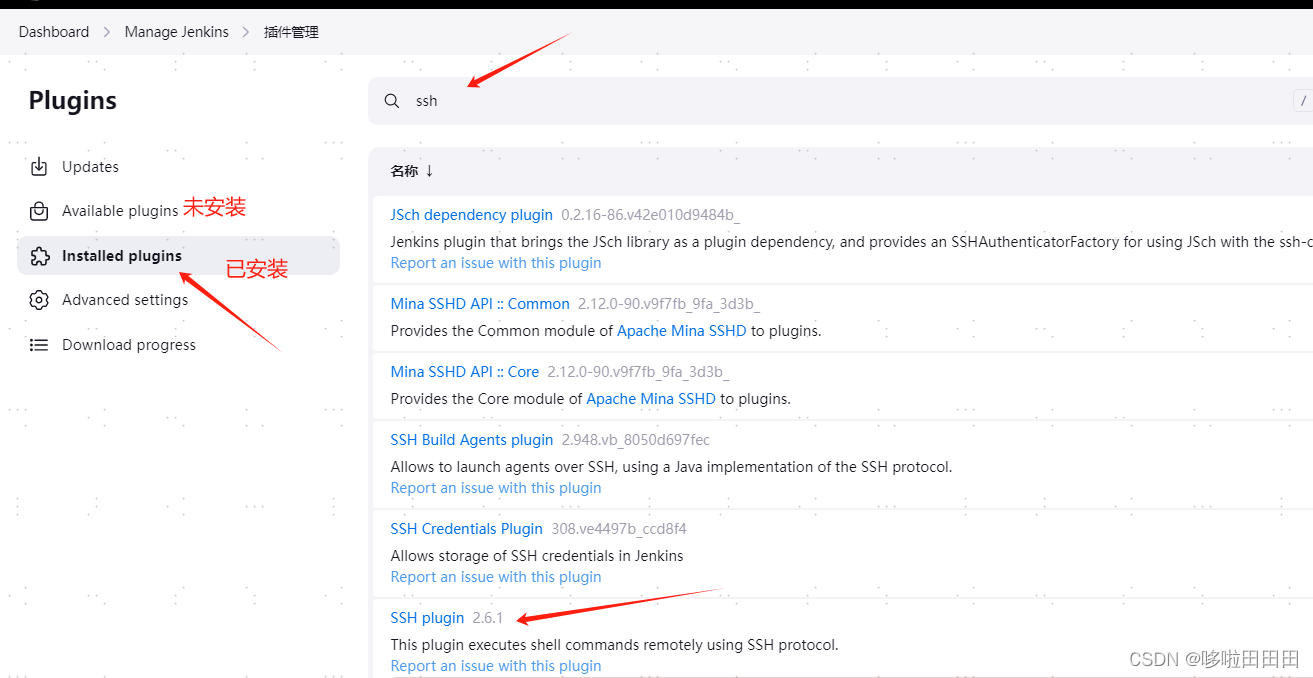Open Mina SSHD API :: Common plugin
Image resolution: width=1313 pixels, height=678 pixels.
pos(479,303)
